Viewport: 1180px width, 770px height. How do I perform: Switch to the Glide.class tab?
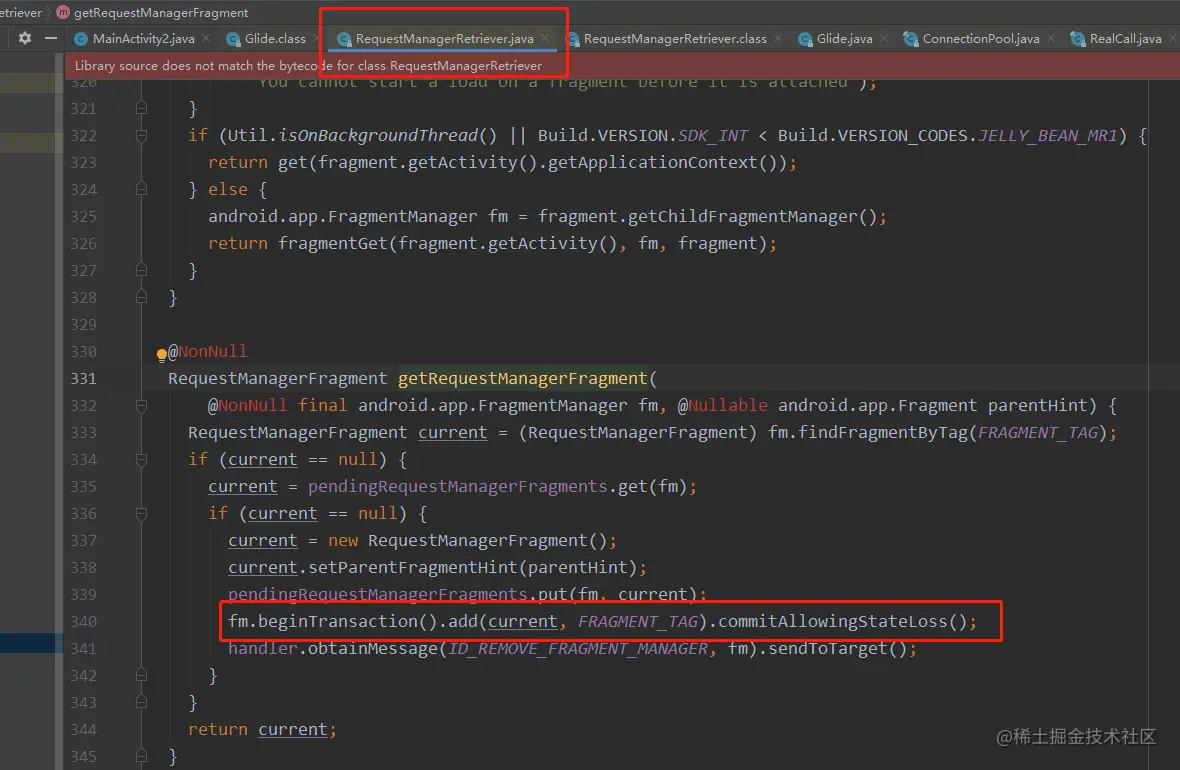pyautogui.click(x=275, y=38)
